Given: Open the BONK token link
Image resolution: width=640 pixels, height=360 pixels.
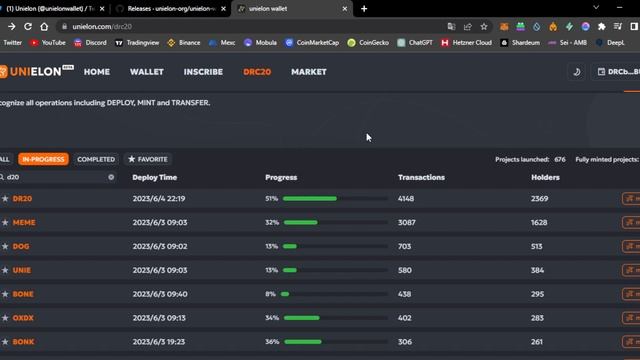Looking at the screenshot, I should (23, 342).
